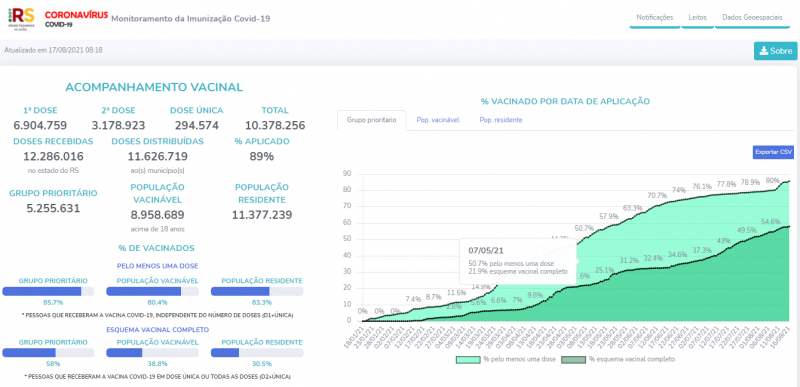Switch to the Pop. residente tab
Image resolution: width=800 pixels, height=387 pixels.
[x=501, y=120]
